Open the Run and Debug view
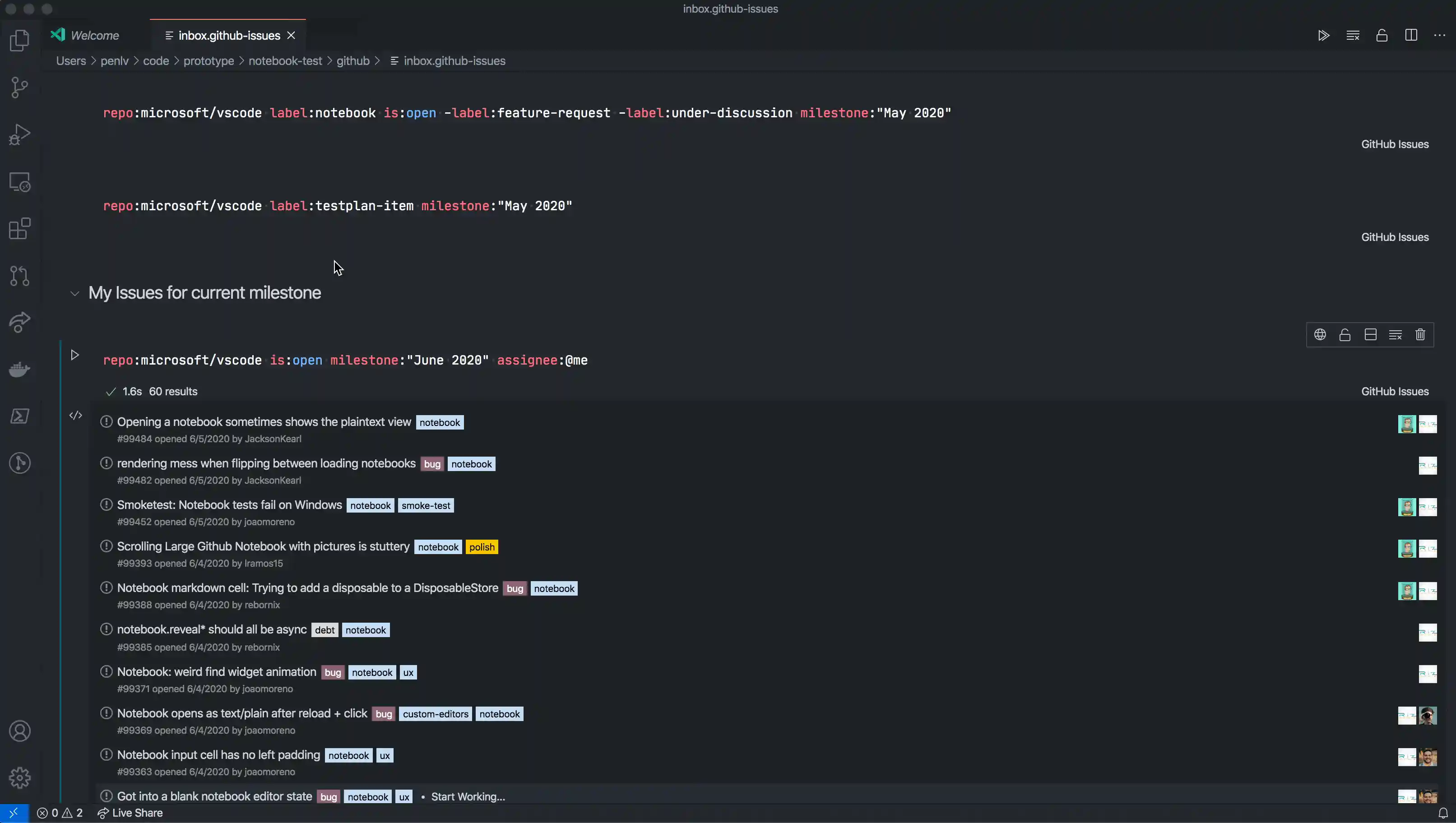 [19, 134]
